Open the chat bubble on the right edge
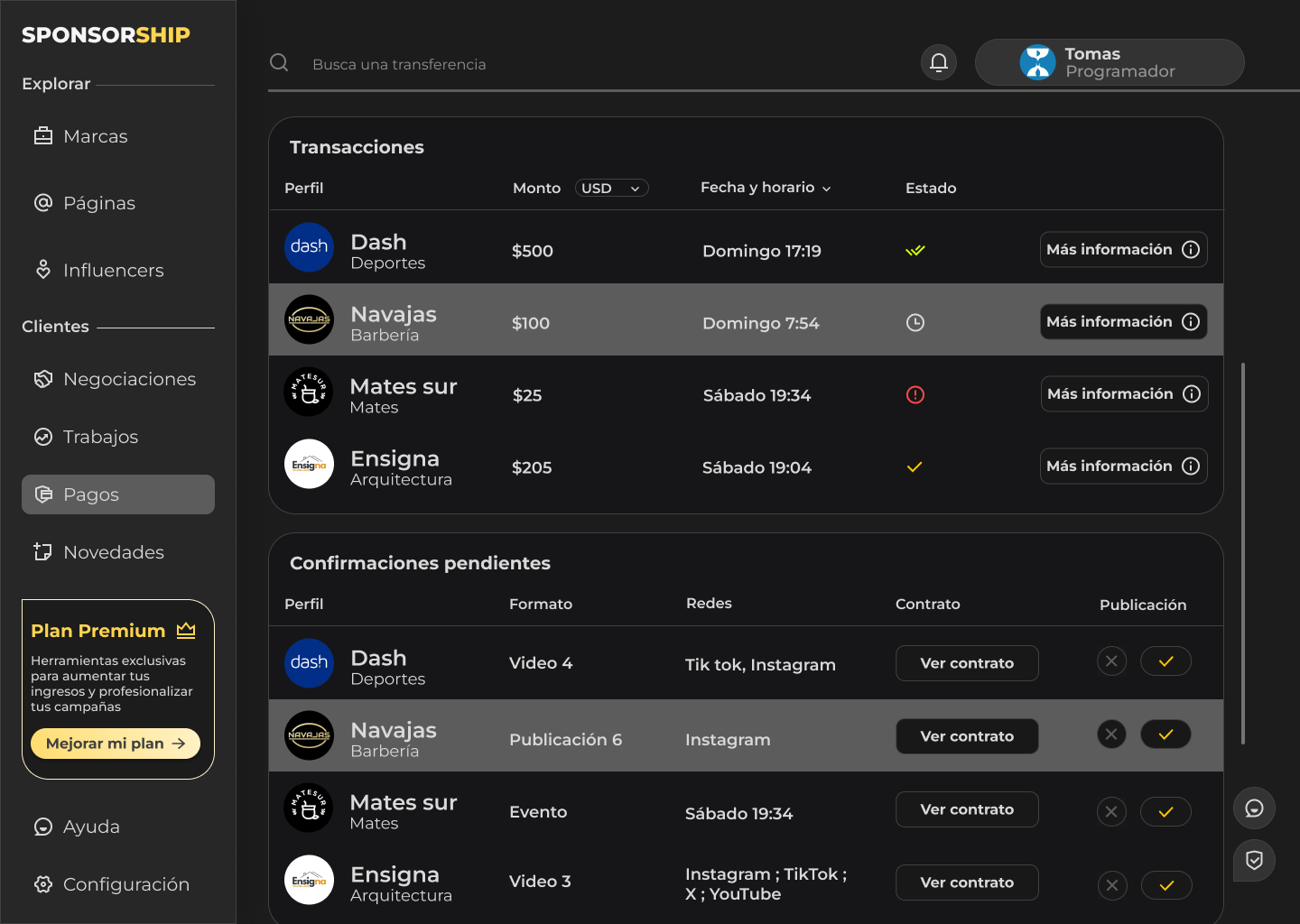This screenshot has width=1300, height=924. click(1254, 808)
